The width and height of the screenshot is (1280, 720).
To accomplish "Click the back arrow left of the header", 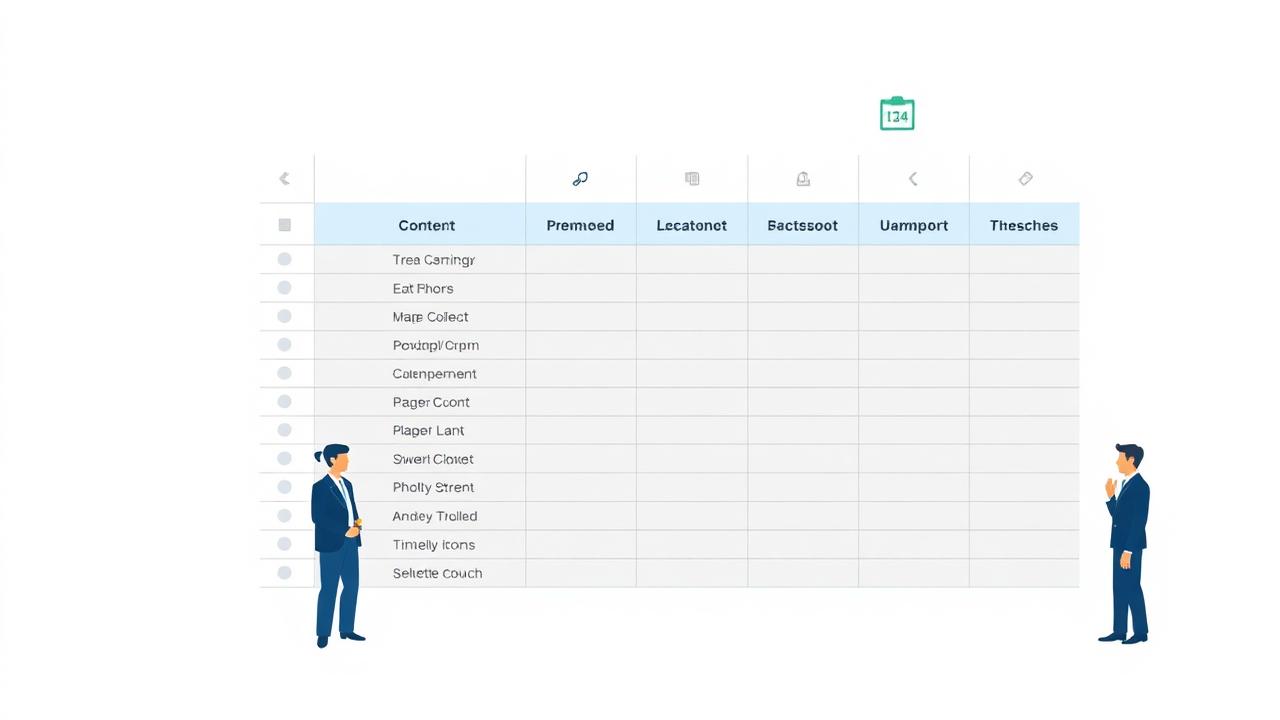I will click(284, 178).
